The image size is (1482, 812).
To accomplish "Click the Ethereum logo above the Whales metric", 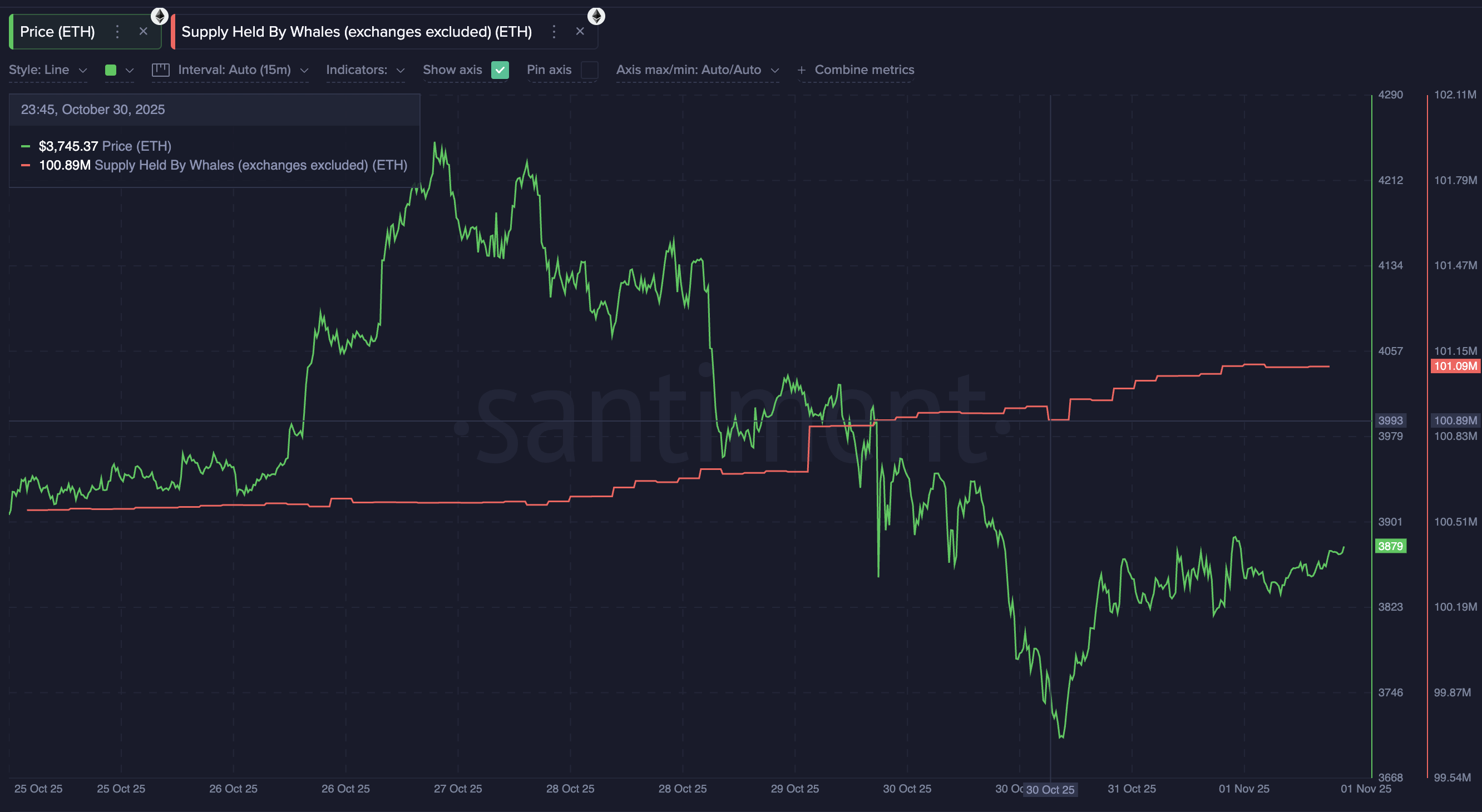I will (596, 16).
